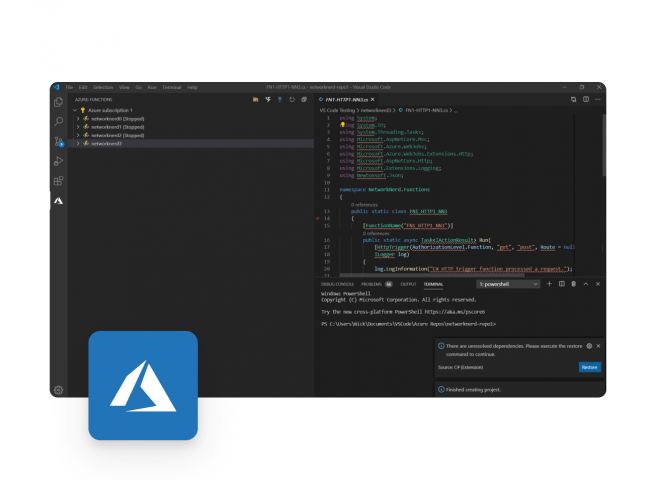This screenshot has width=656, height=480.
Task: Expand the networknerd2 (Stopped) node
Action: [78, 135]
